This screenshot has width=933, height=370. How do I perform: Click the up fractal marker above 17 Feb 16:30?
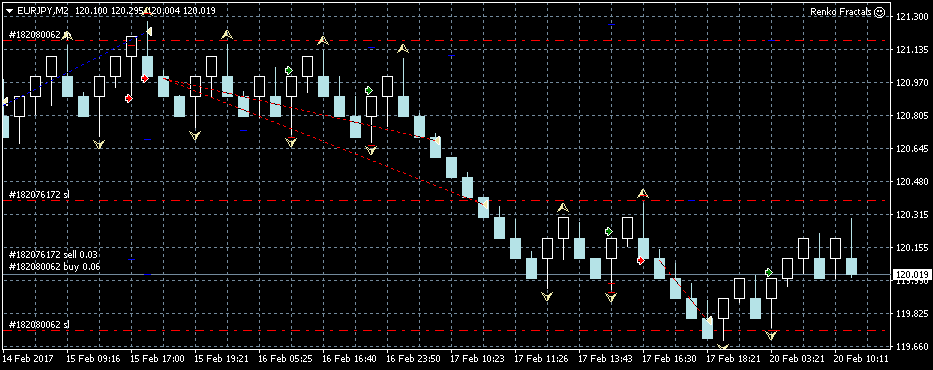(643, 193)
